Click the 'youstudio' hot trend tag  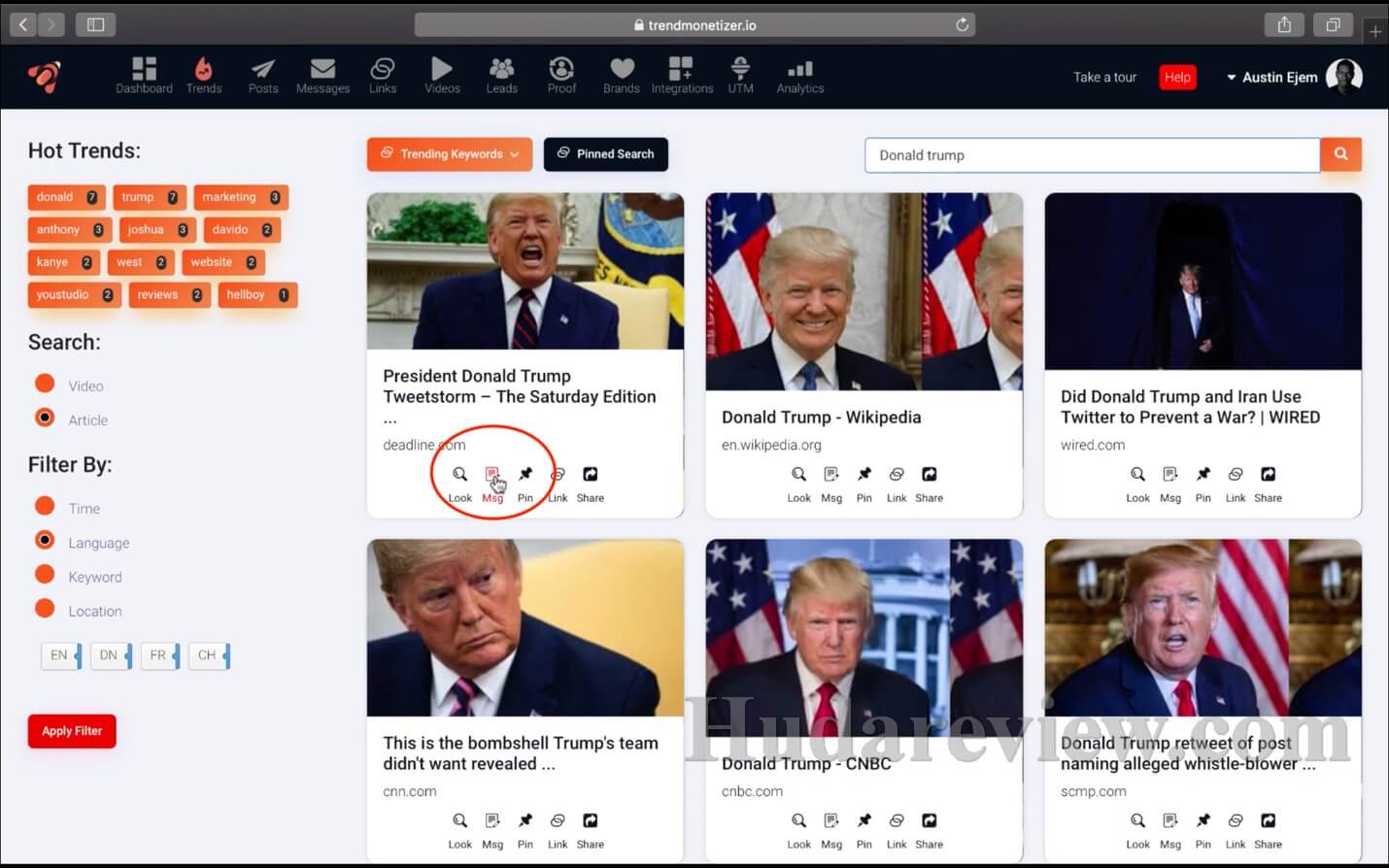point(74,295)
